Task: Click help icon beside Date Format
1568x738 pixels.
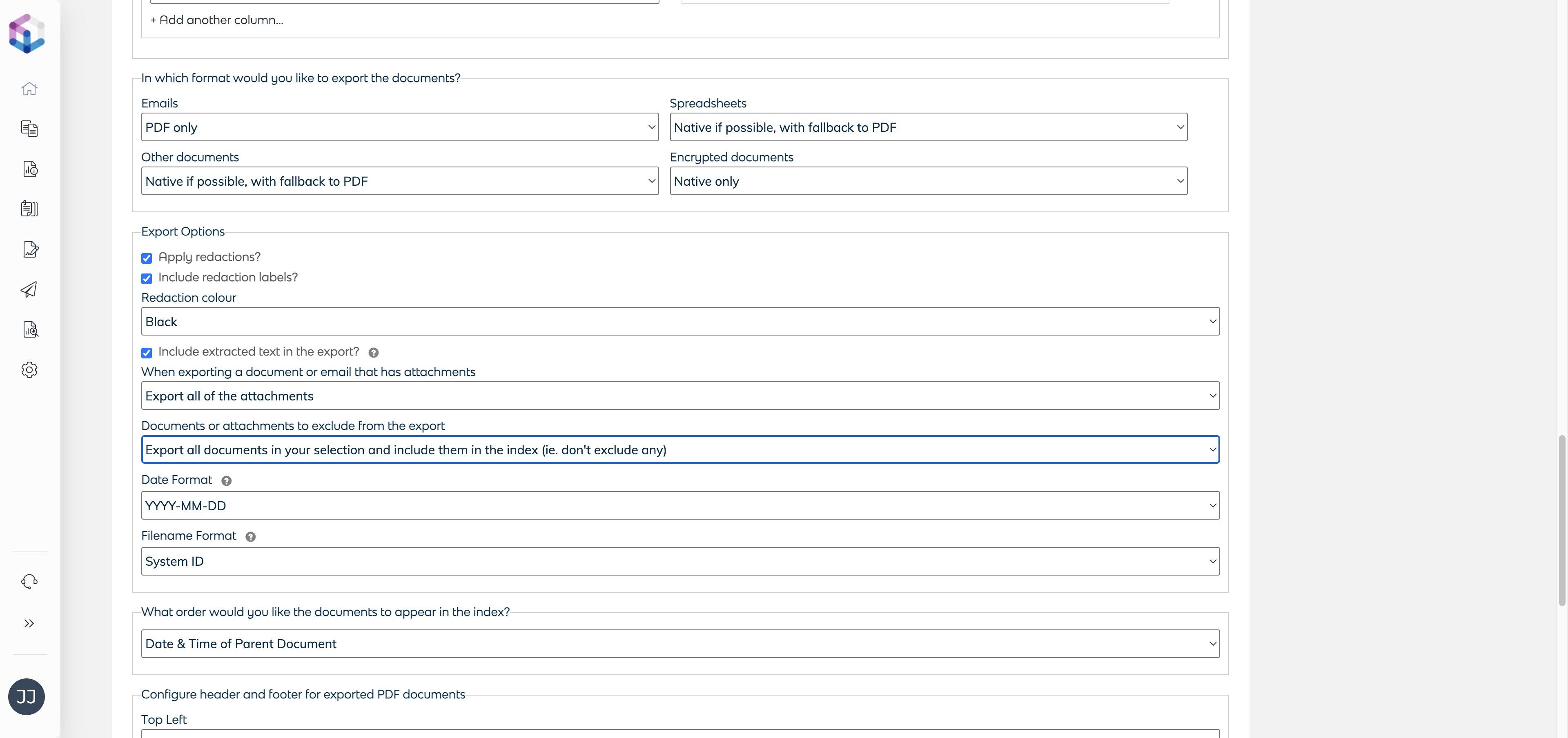Action: pos(227,481)
